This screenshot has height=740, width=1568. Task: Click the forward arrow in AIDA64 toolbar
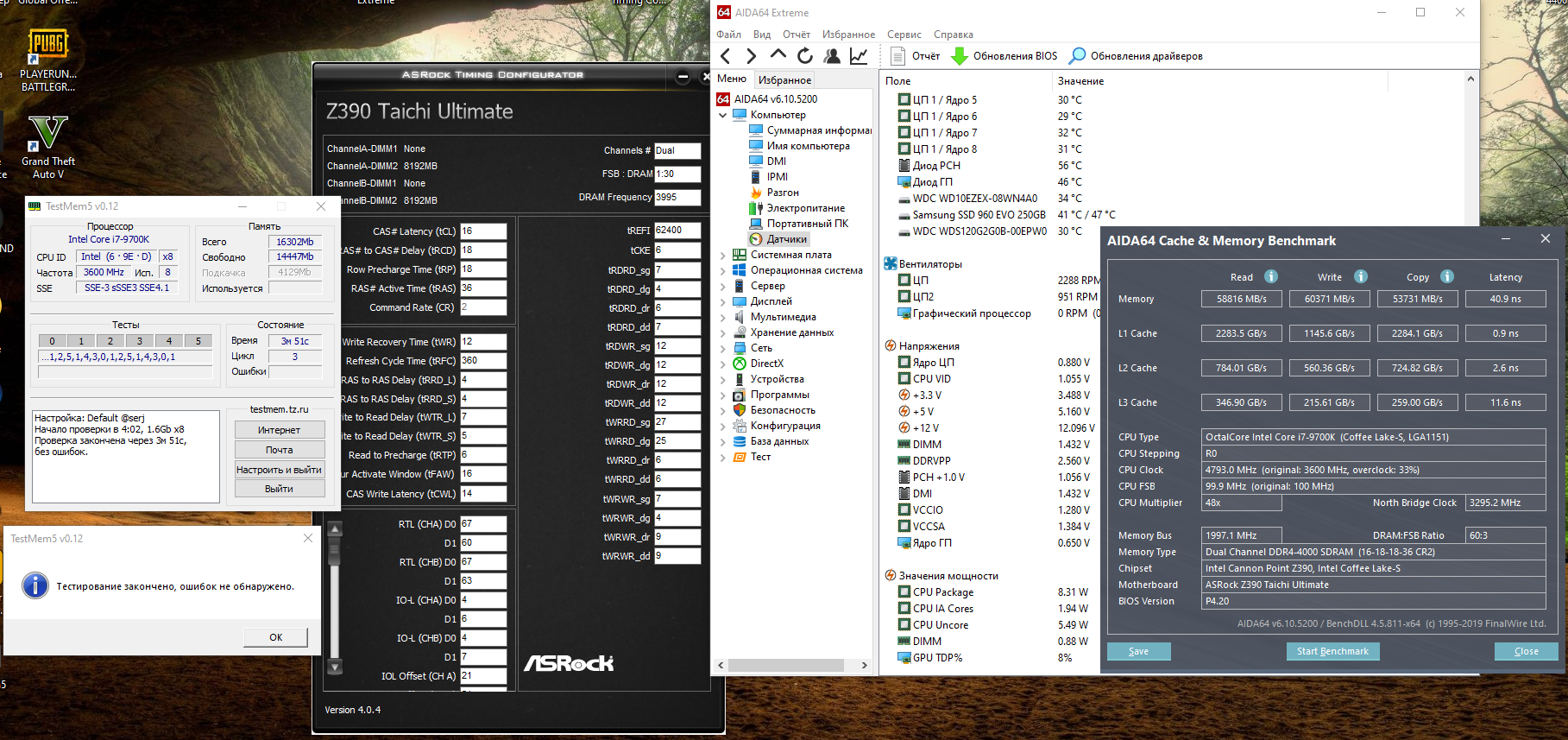click(752, 56)
